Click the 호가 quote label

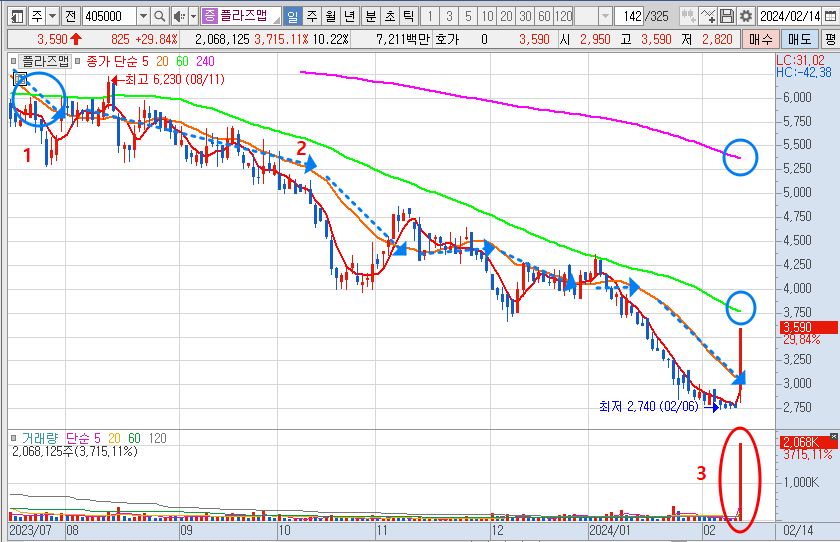click(447, 39)
